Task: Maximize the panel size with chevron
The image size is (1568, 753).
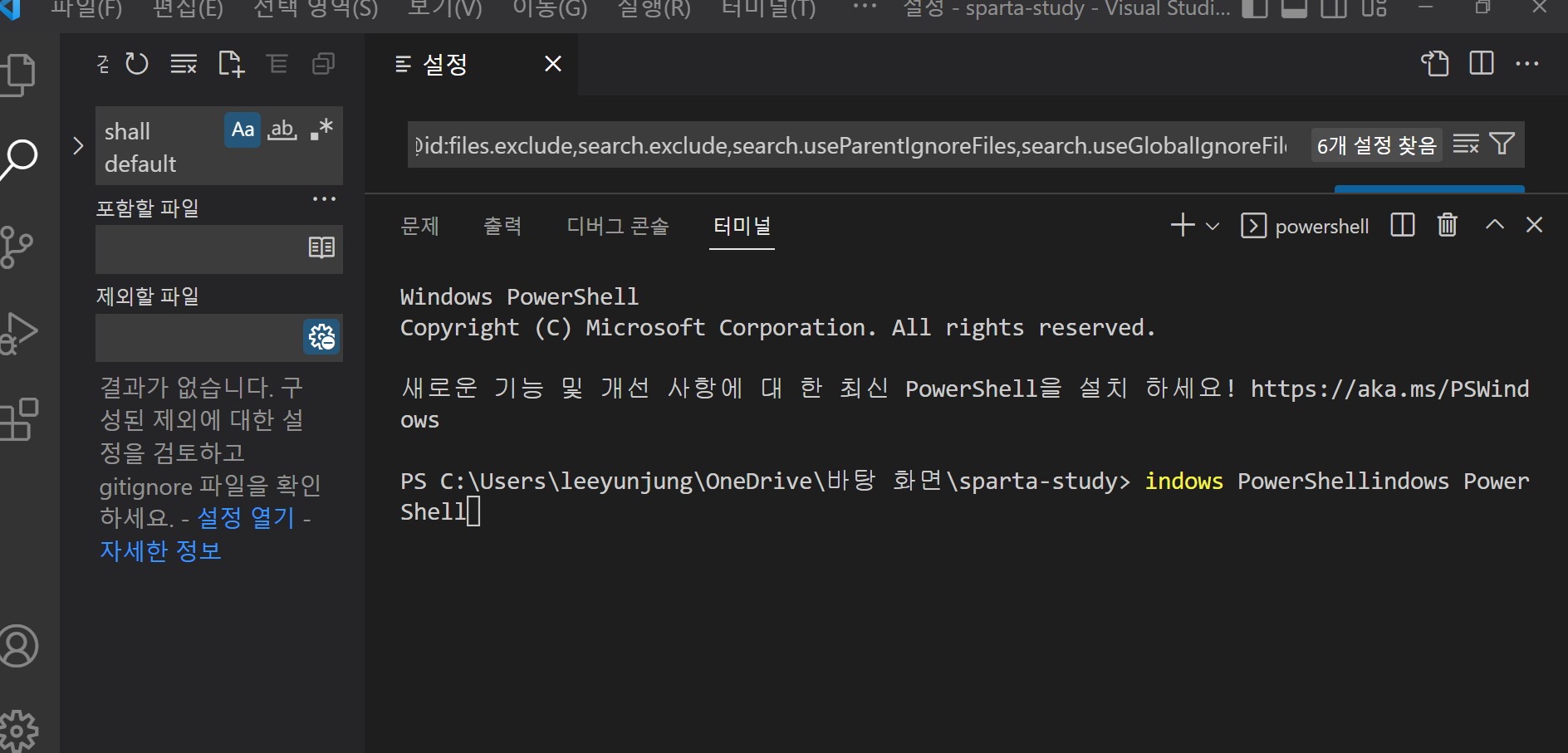Action: (1495, 225)
